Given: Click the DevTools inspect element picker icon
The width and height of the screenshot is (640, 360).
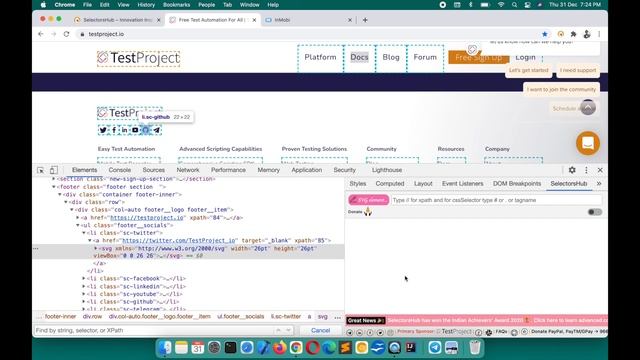Looking at the screenshot, I should (x=40, y=170).
